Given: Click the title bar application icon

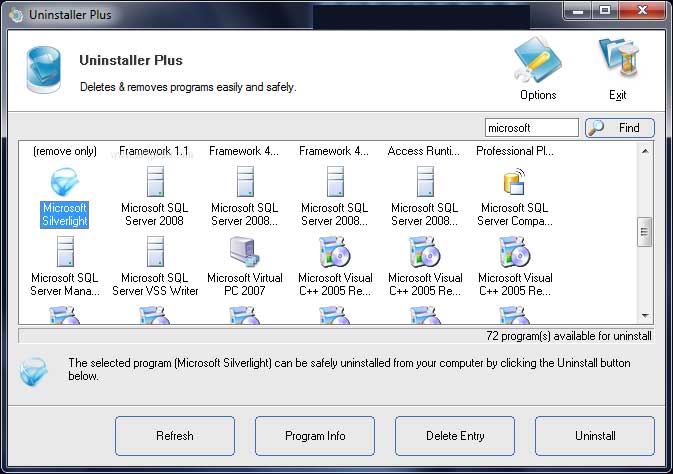Looking at the screenshot, I should pyautogui.click(x=16, y=15).
